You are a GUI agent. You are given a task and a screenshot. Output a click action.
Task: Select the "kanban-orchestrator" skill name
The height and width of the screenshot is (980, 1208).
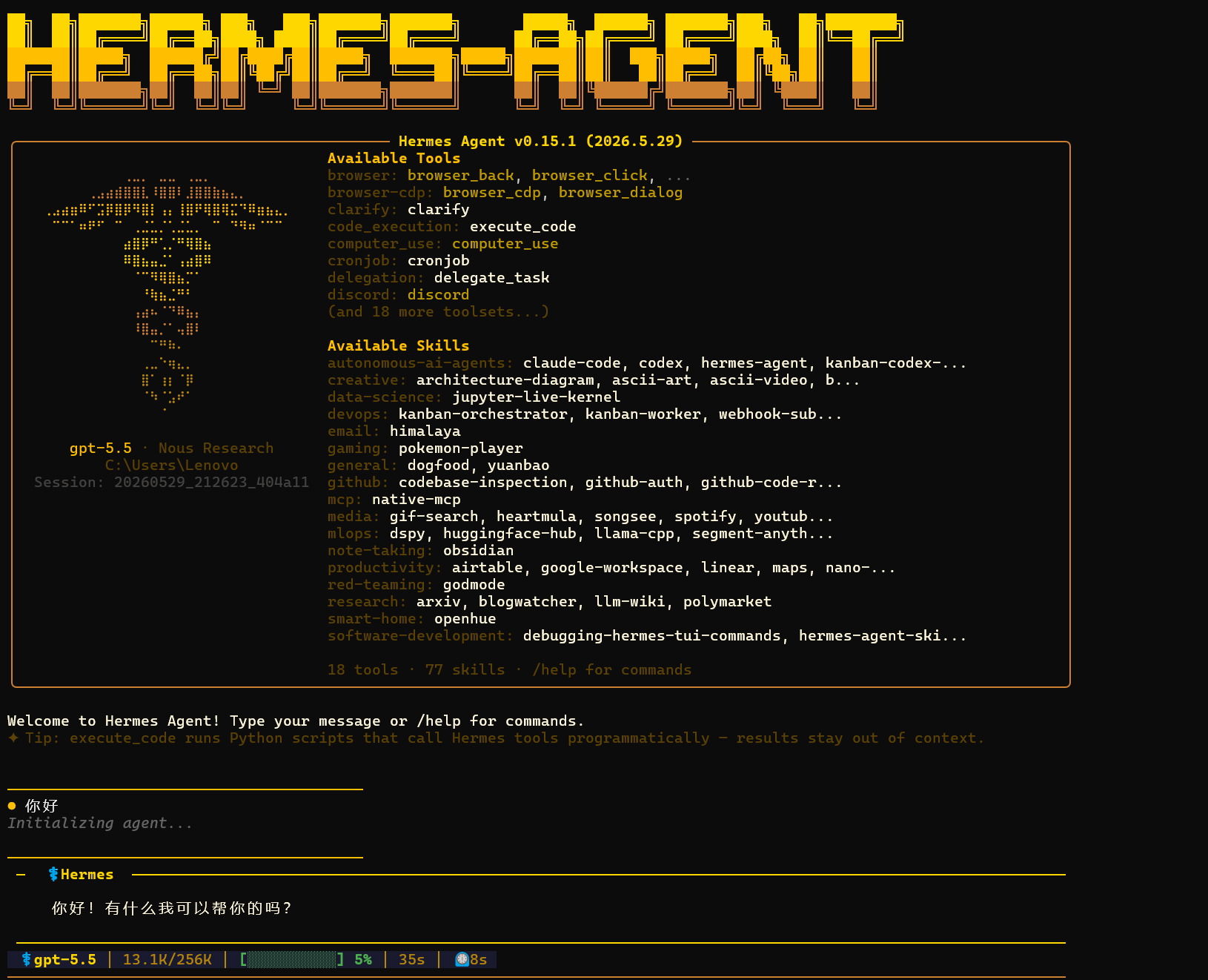(x=483, y=414)
